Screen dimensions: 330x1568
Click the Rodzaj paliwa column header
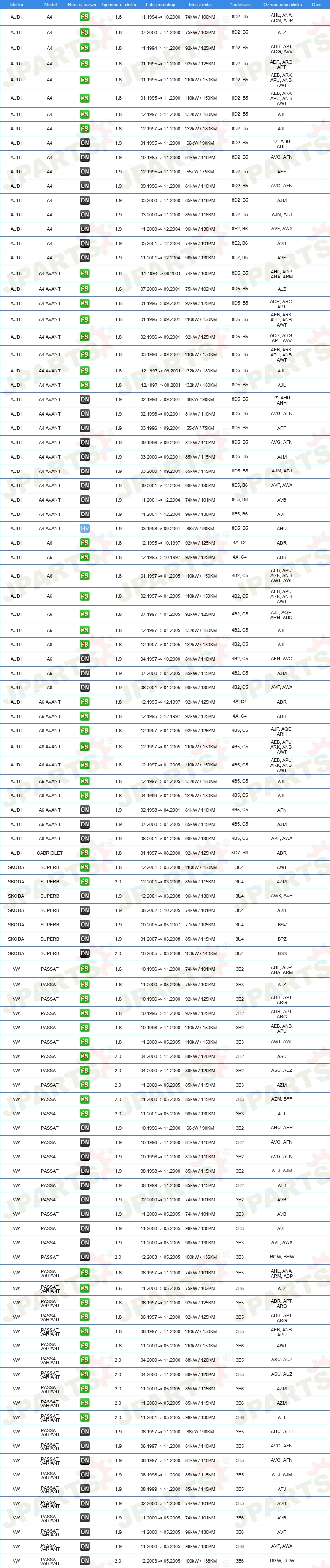(82, 4)
